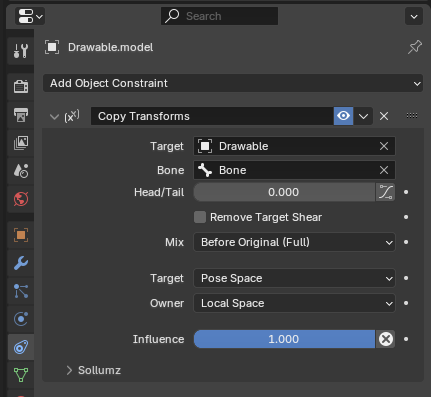Toggle the pin icon beside Drawable.model
The width and height of the screenshot is (431, 397).
pos(415,47)
